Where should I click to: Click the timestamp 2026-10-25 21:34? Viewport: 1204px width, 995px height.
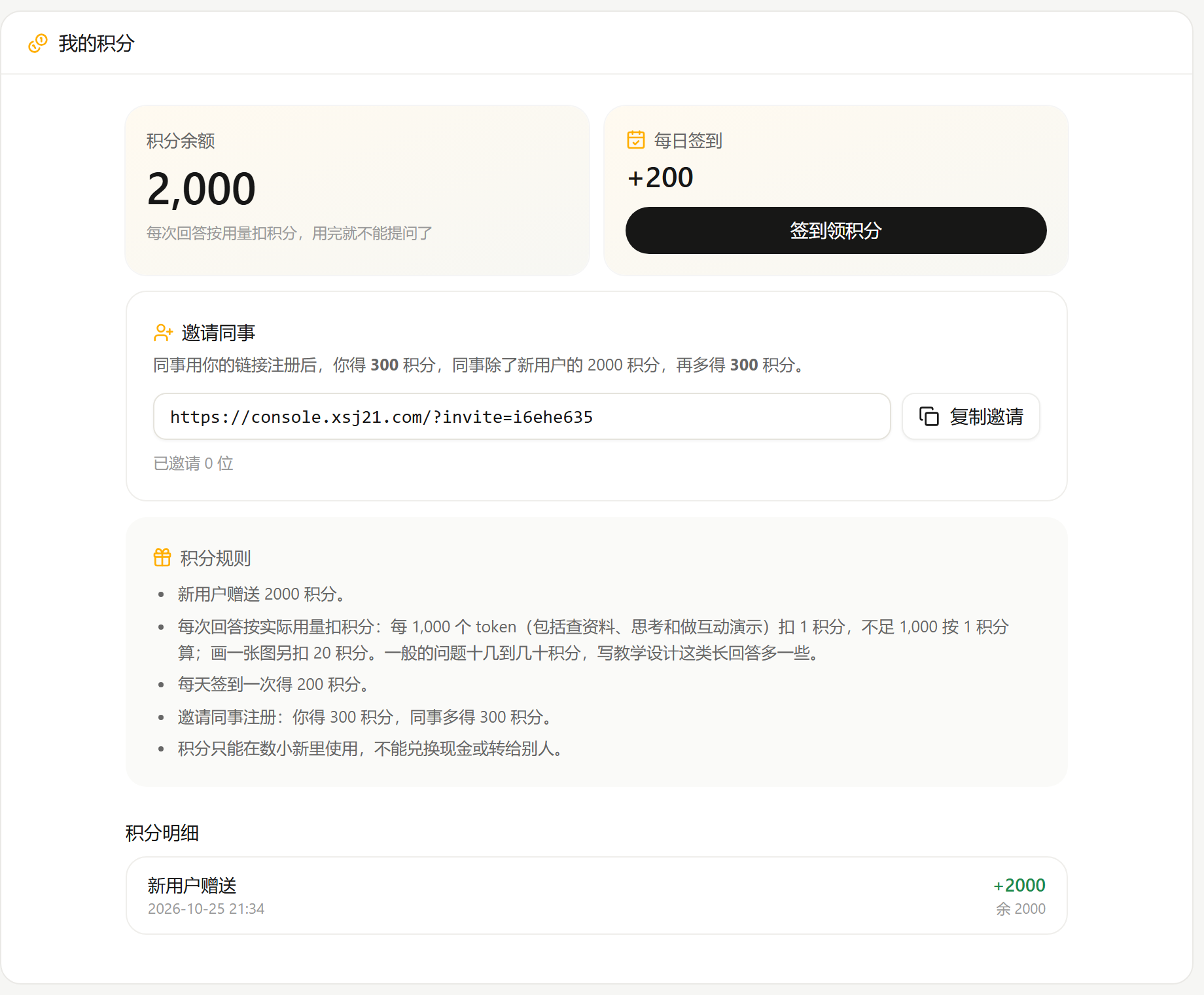[206, 909]
